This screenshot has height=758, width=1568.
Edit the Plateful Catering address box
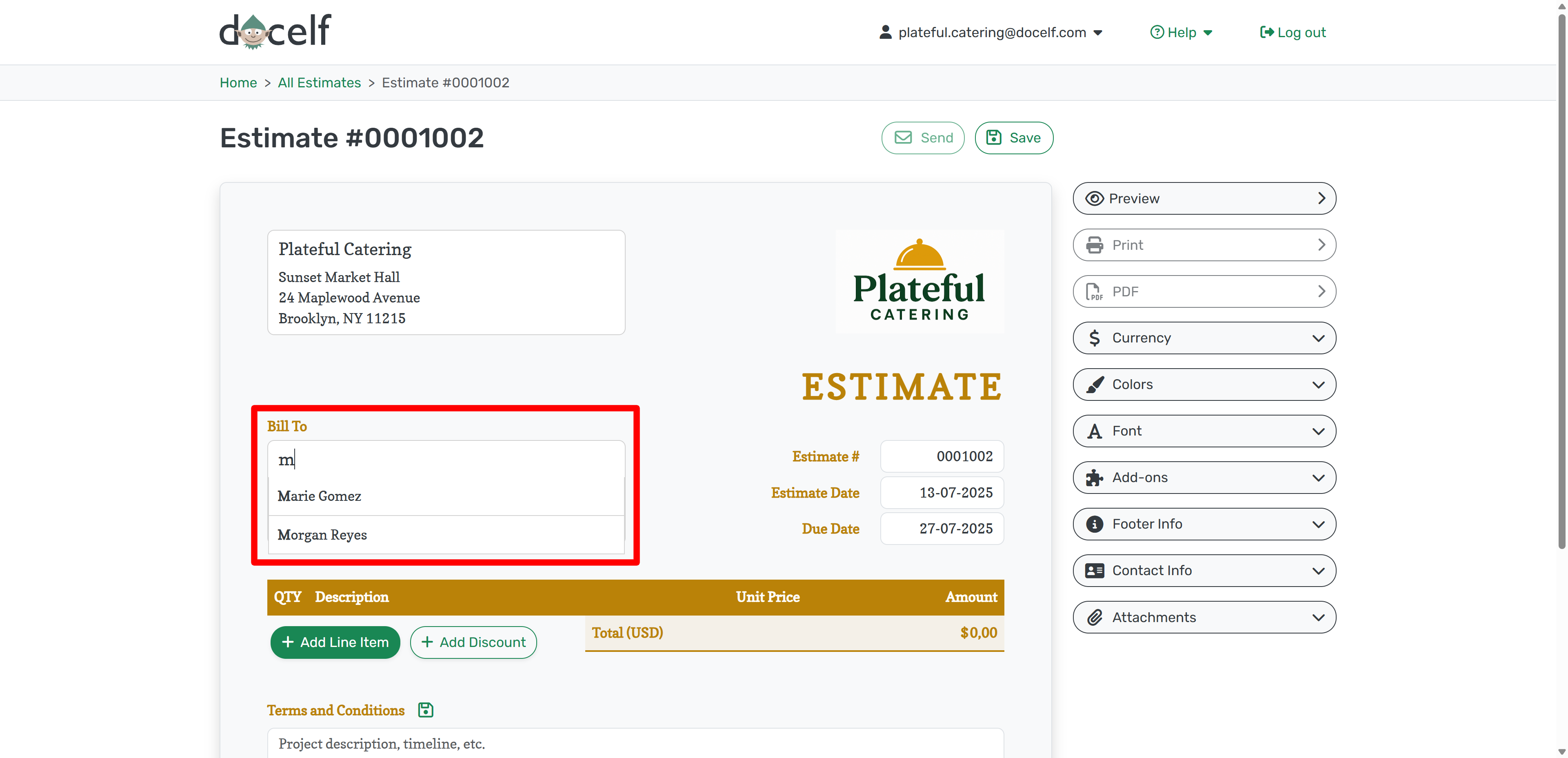pos(446,282)
